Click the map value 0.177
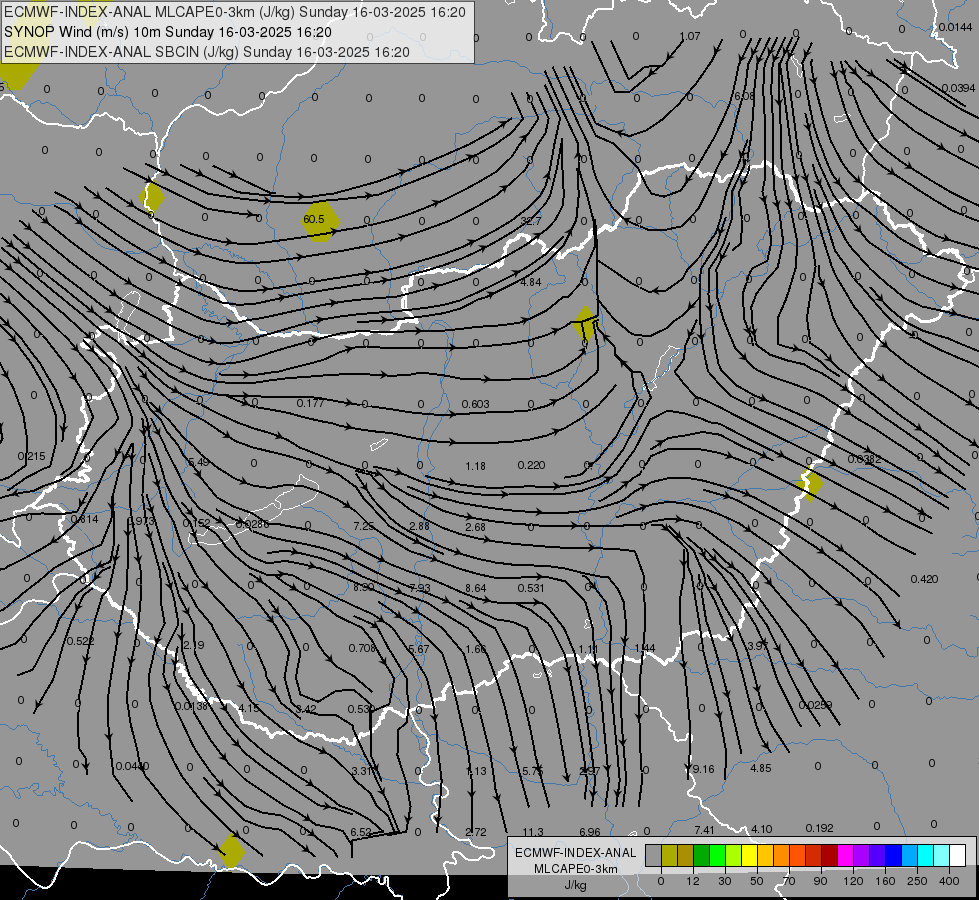 pyautogui.click(x=310, y=403)
